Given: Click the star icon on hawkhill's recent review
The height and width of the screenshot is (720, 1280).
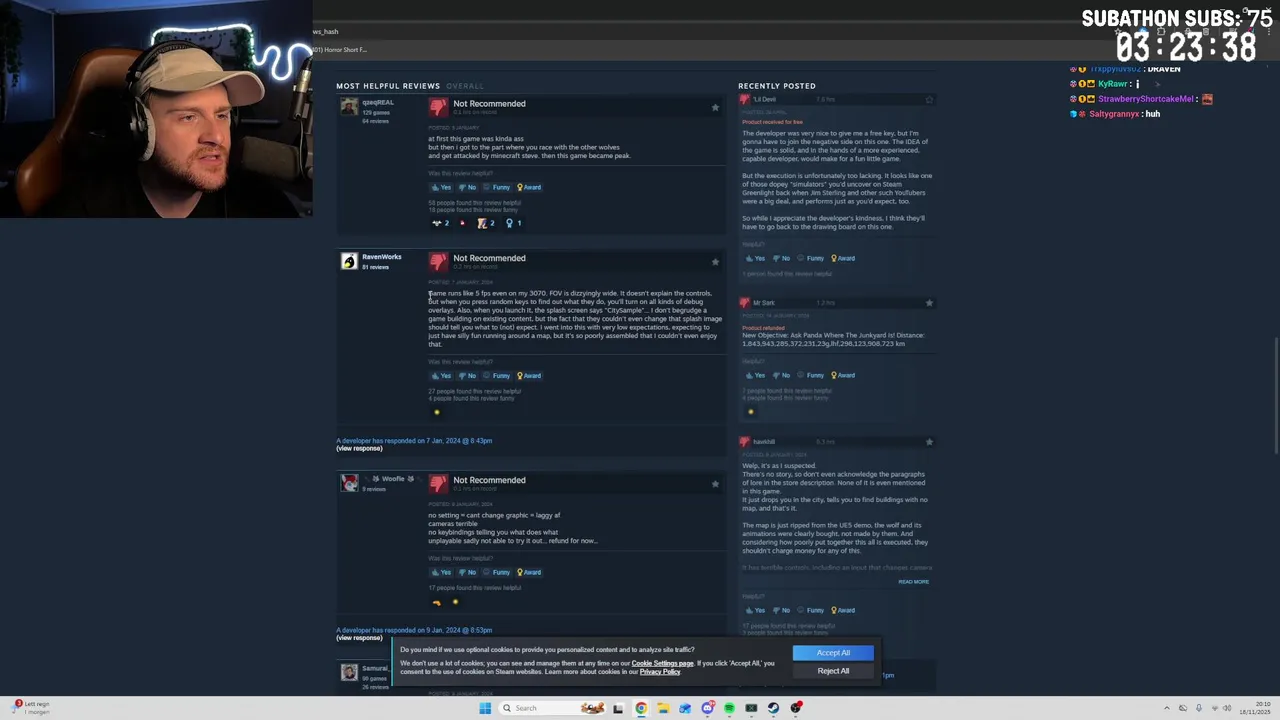Looking at the screenshot, I should [x=929, y=442].
